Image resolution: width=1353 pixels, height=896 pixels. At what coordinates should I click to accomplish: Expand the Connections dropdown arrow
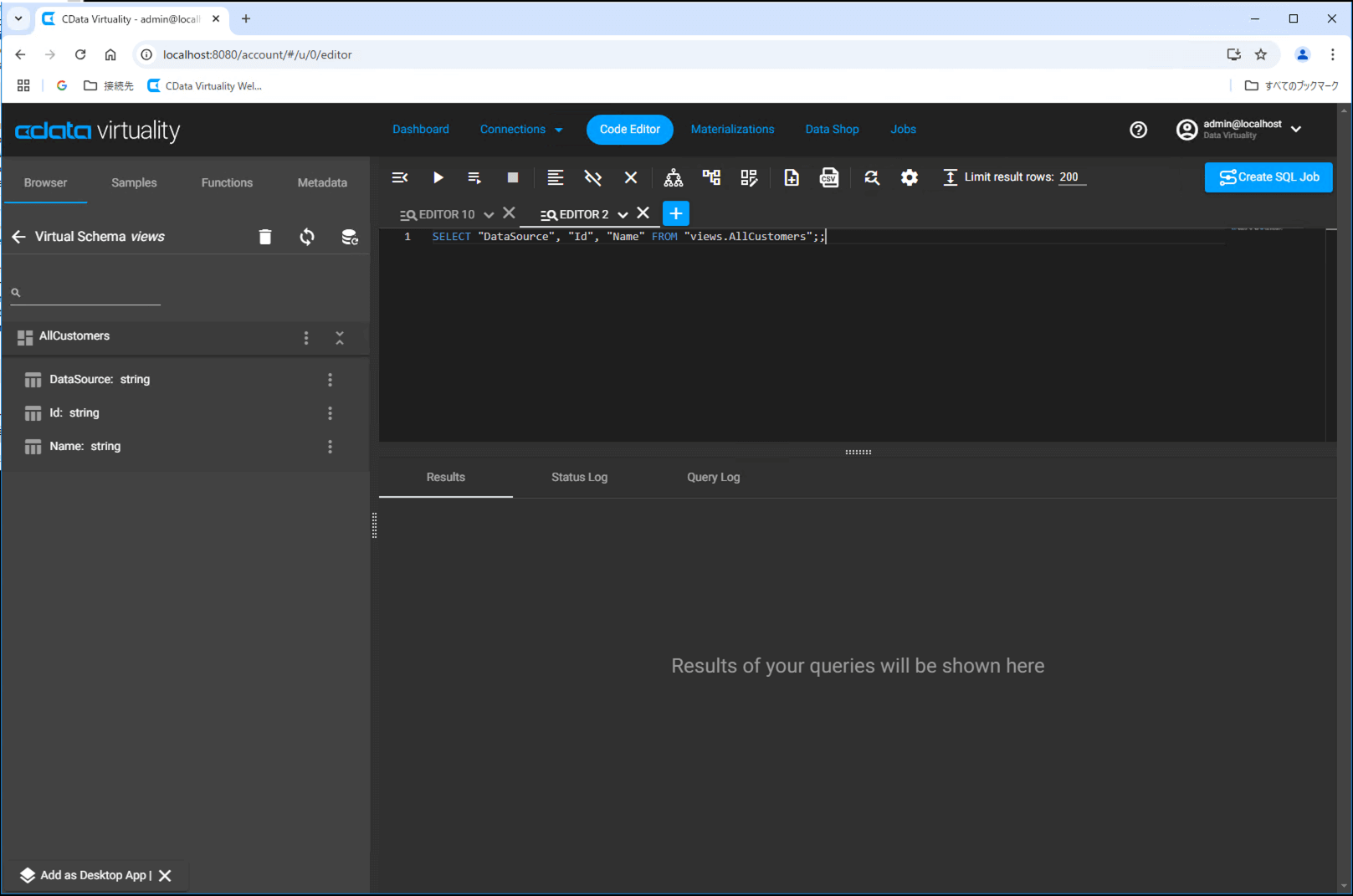[558, 130]
